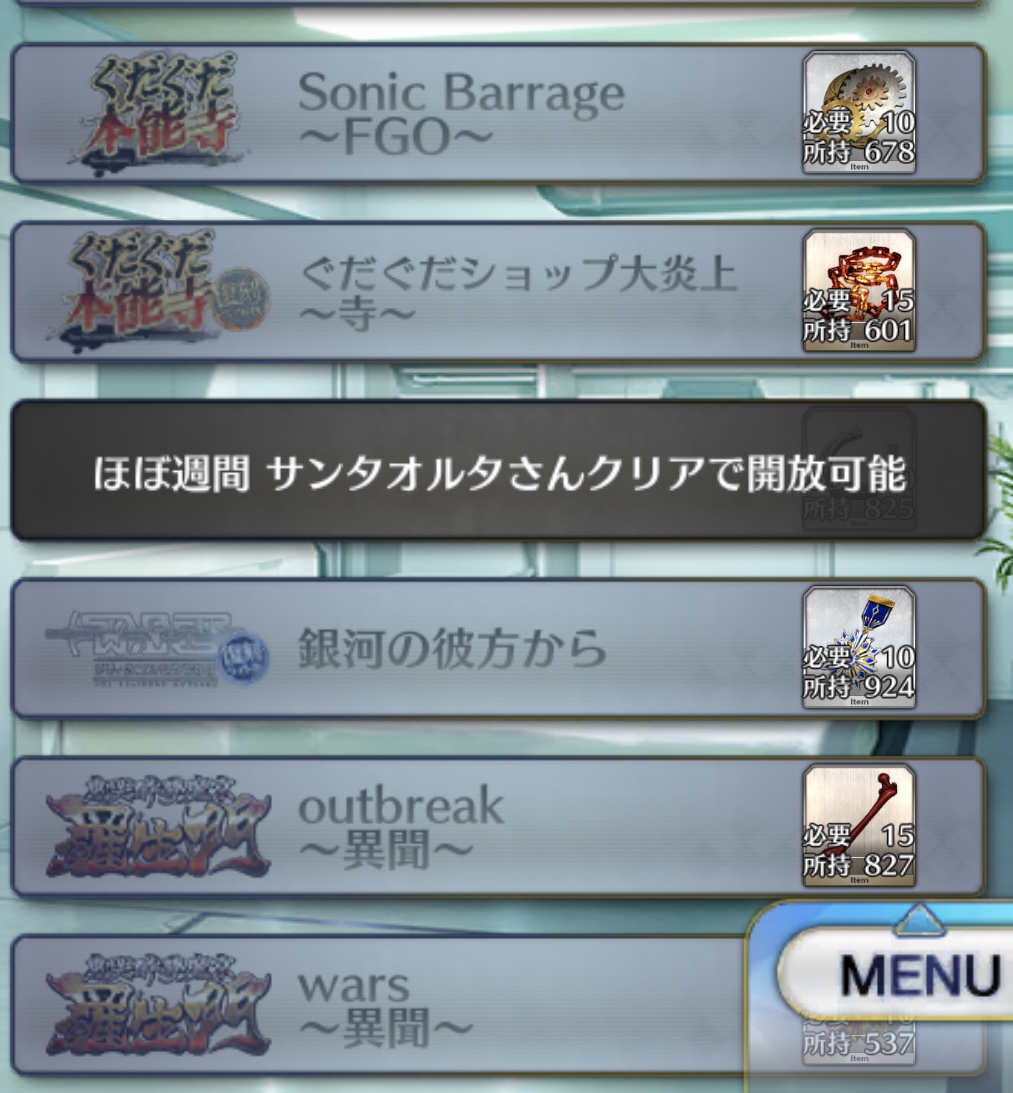Screen dimensions: 1013x1093
Task: Tap the Honnoji rerun logo on the shop row
Action: [x=159, y=290]
